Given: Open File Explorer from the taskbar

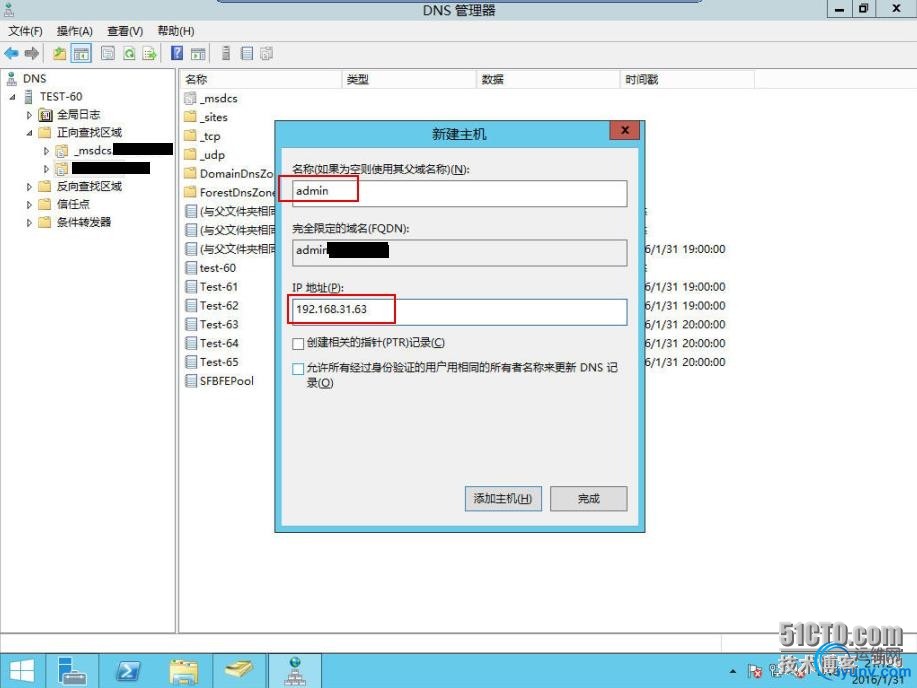Looking at the screenshot, I should [184, 671].
